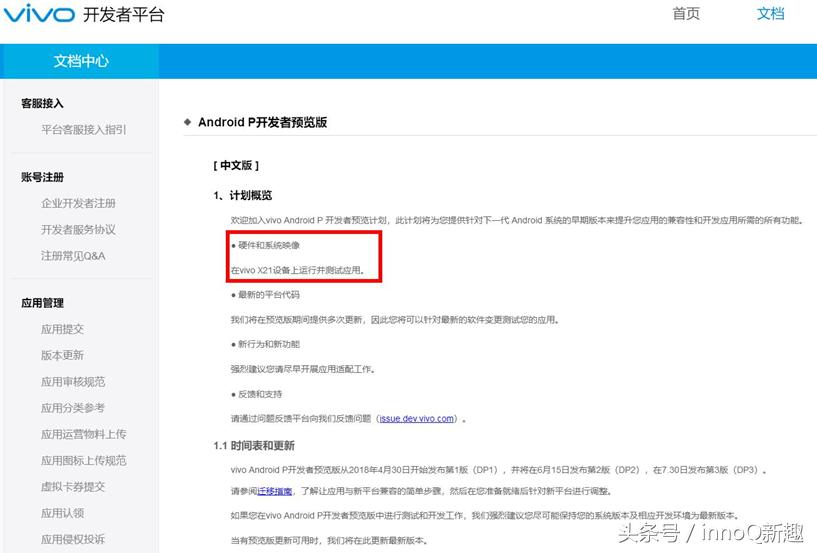817x553 pixels.
Task: Open 企业开发者注册 in the sidebar
Action: (x=78, y=203)
